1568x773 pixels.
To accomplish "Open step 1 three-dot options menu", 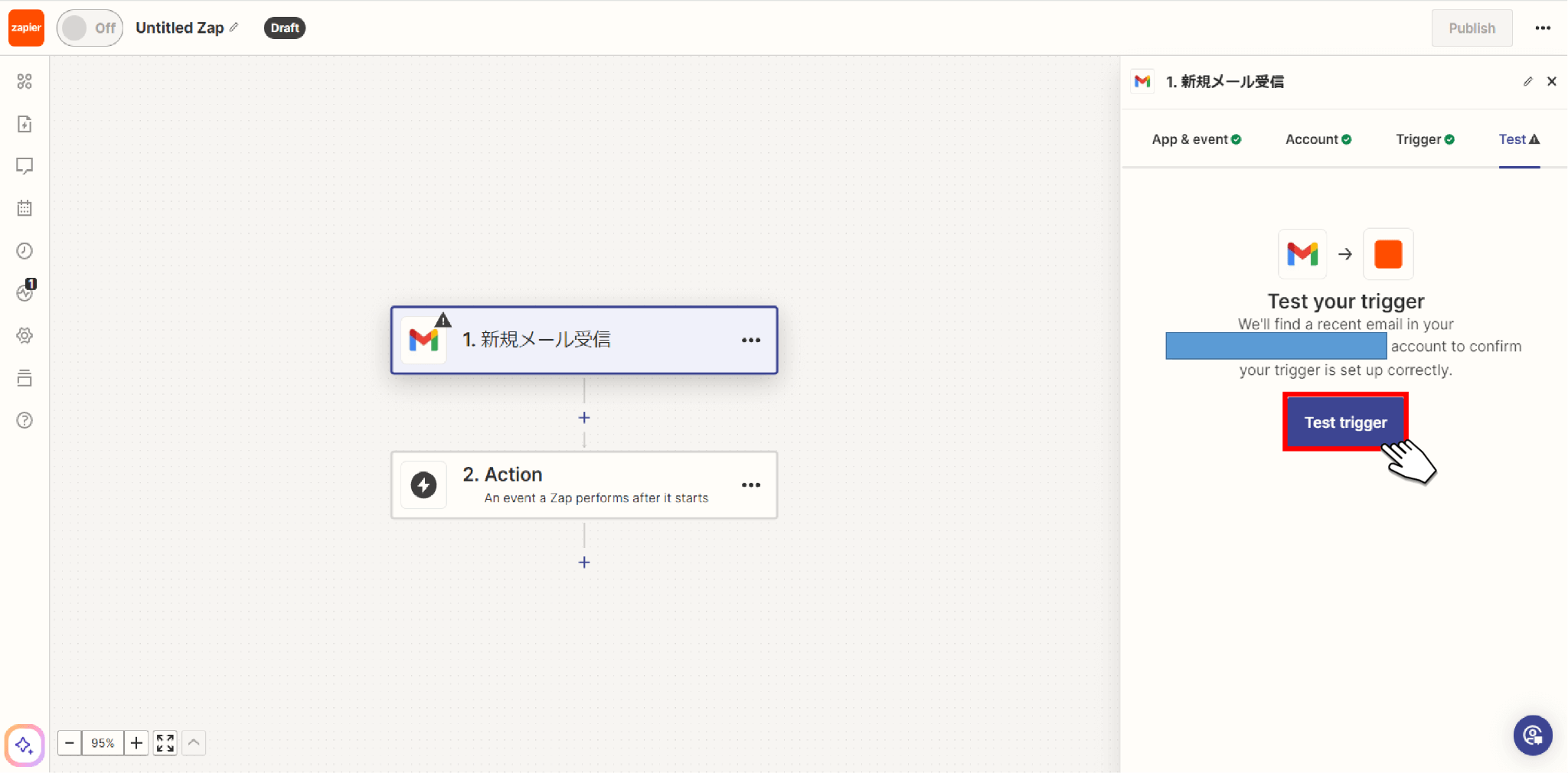I will click(x=751, y=340).
